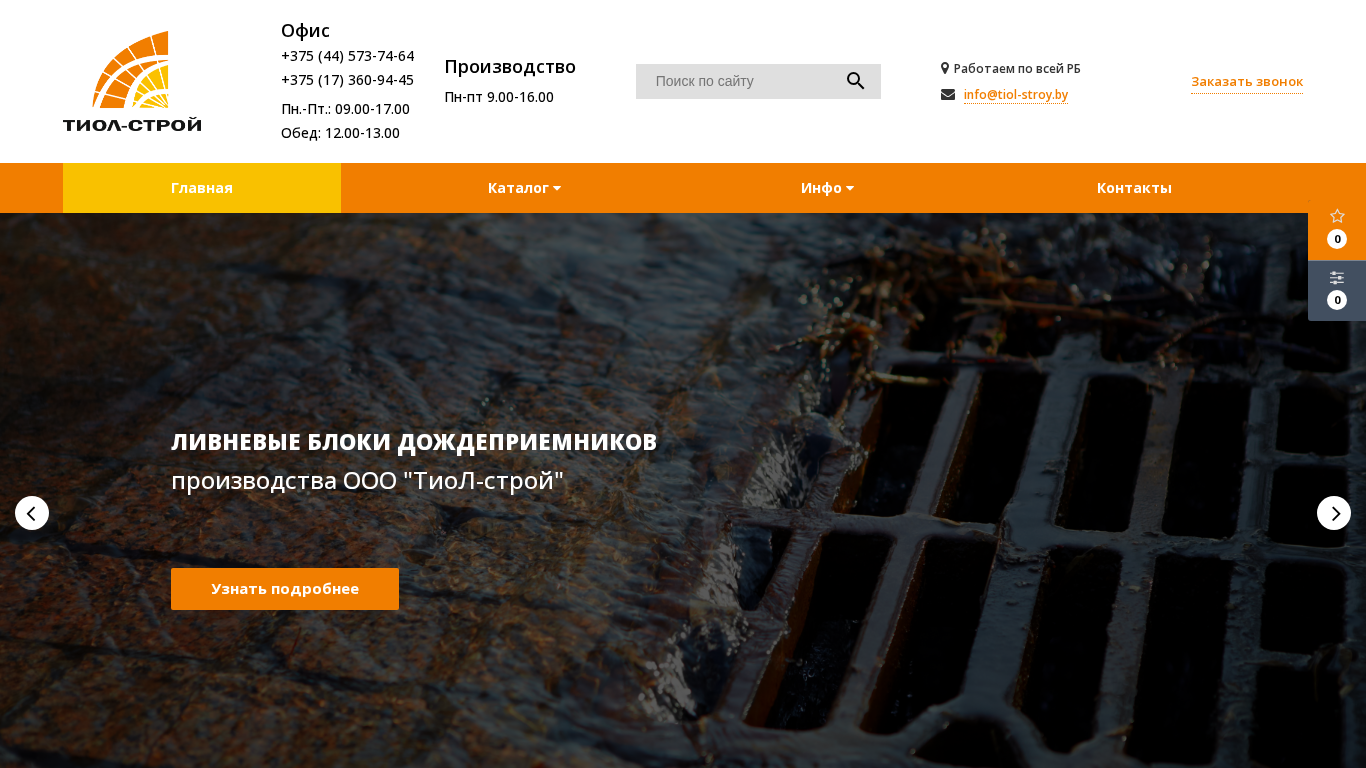1366x768 pixels.
Task: Click phone number +375 (44) 573-74-64
Action: 348,56
